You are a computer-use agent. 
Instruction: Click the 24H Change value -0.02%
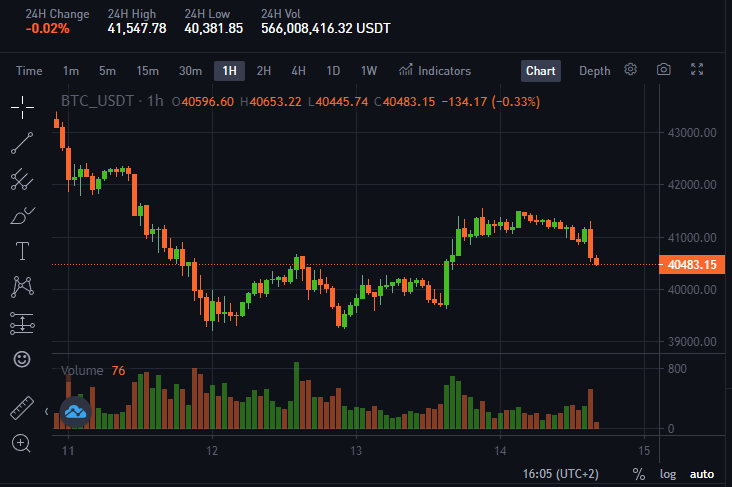pyautogui.click(x=47, y=28)
